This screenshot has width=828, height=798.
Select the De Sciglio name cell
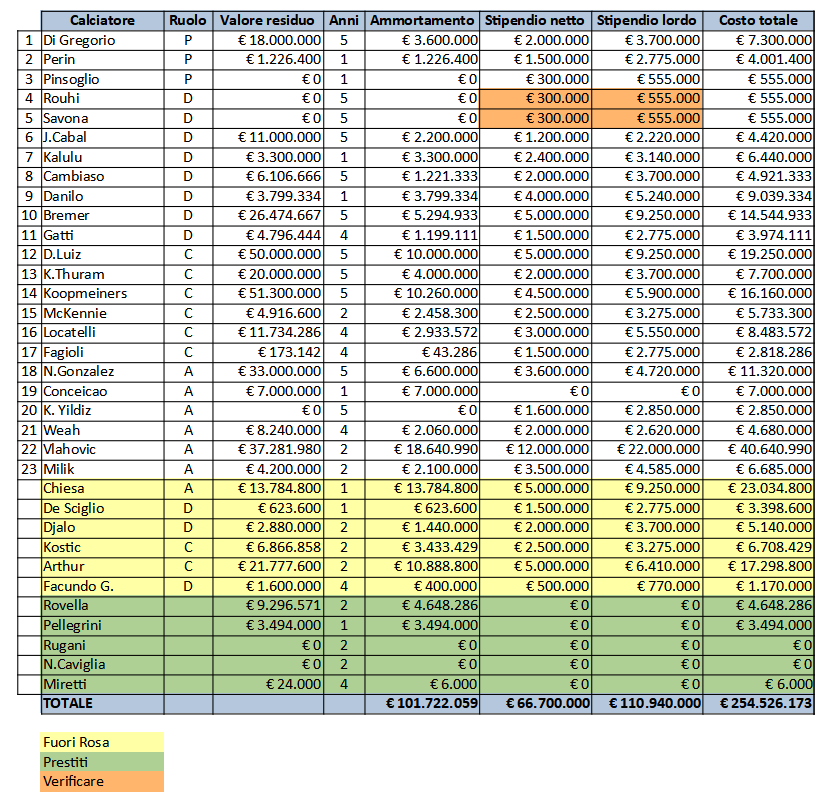click(102, 509)
